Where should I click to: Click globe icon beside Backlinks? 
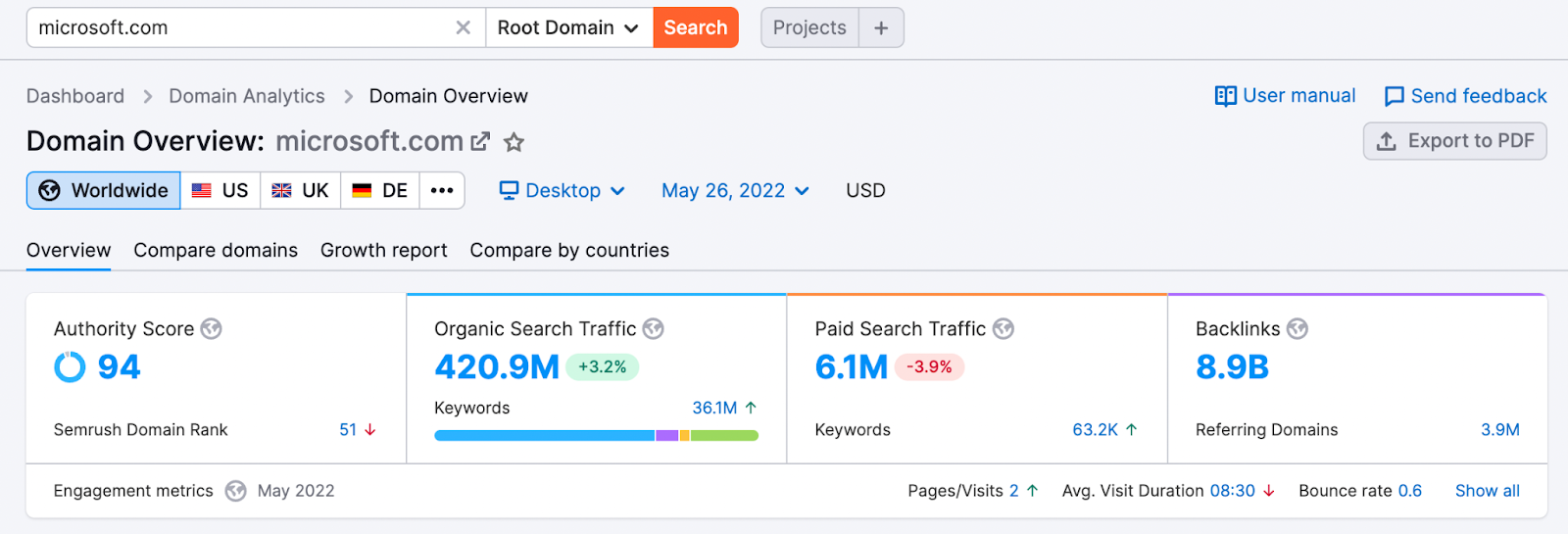coord(1298,329)
